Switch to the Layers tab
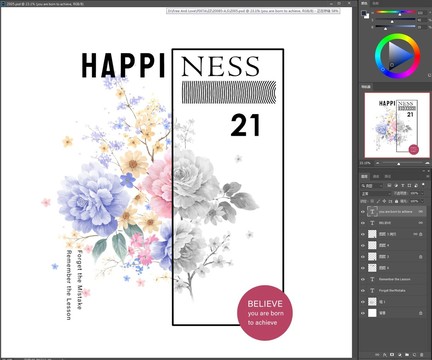The width and height of the screenshot is (432, 360). pos(365,176)
